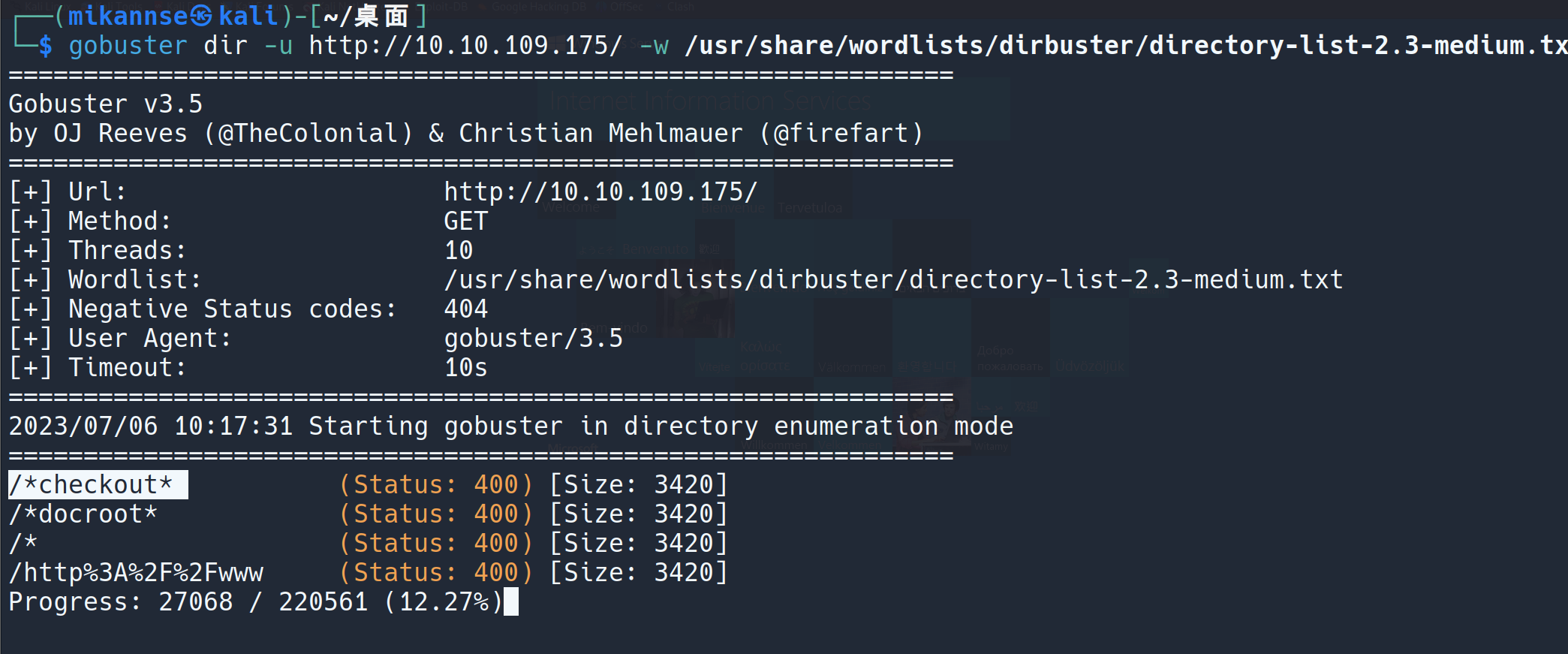
Task: Click the @TheColonial author handle
Action: 308,134
